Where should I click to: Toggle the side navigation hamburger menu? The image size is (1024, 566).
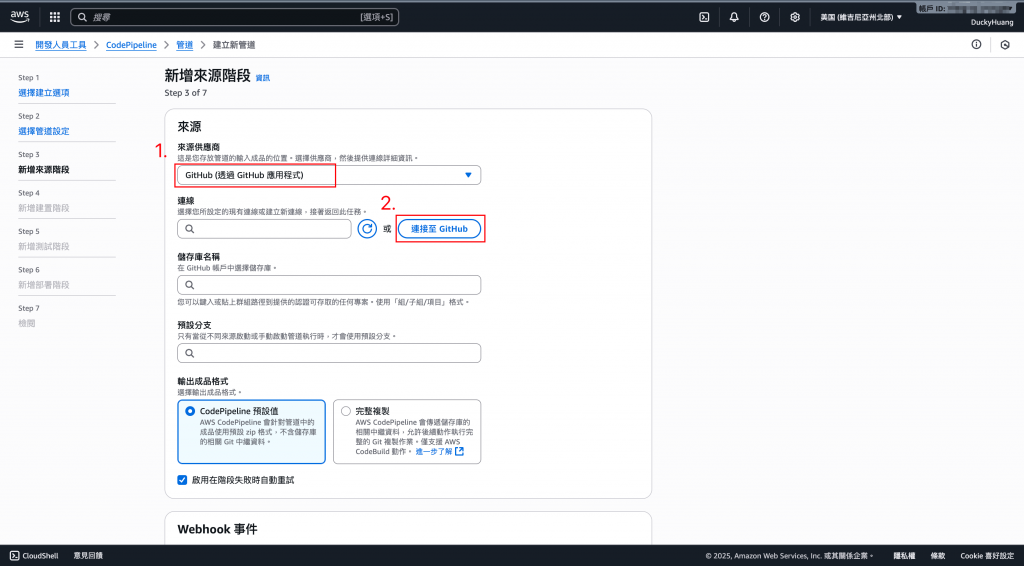pos(19,44)
